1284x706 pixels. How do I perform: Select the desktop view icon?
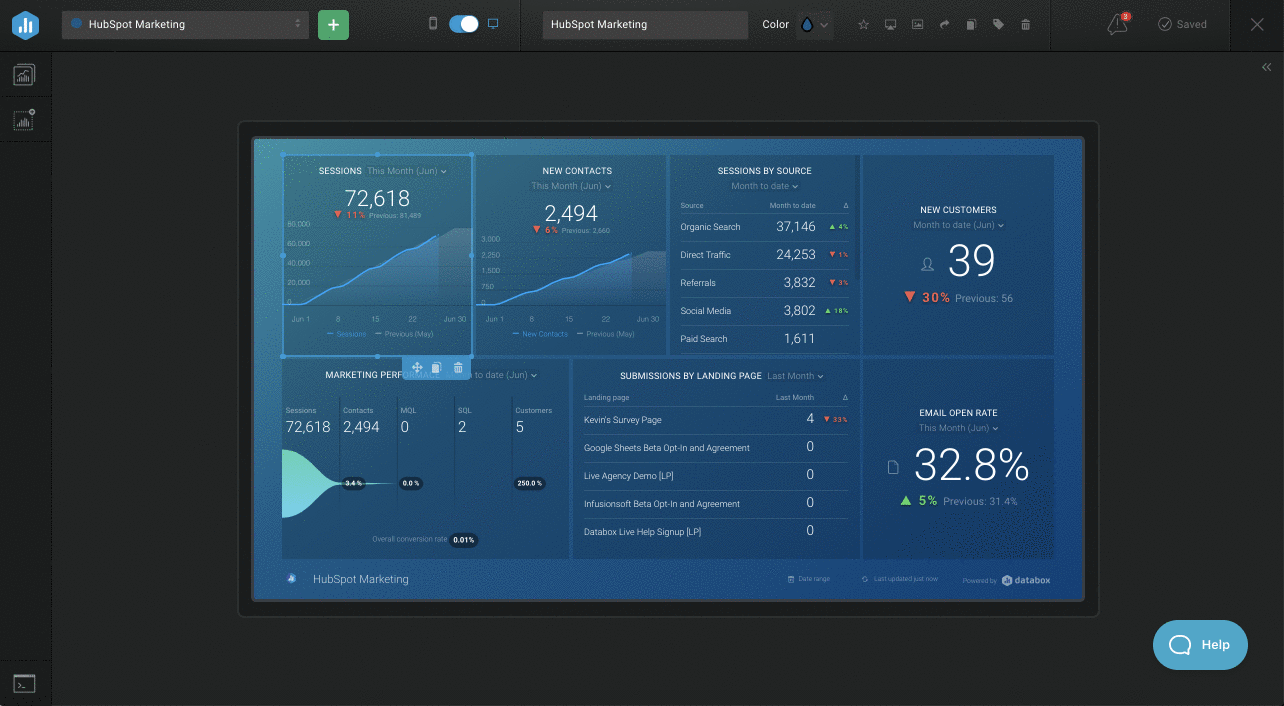click(493, 24)
